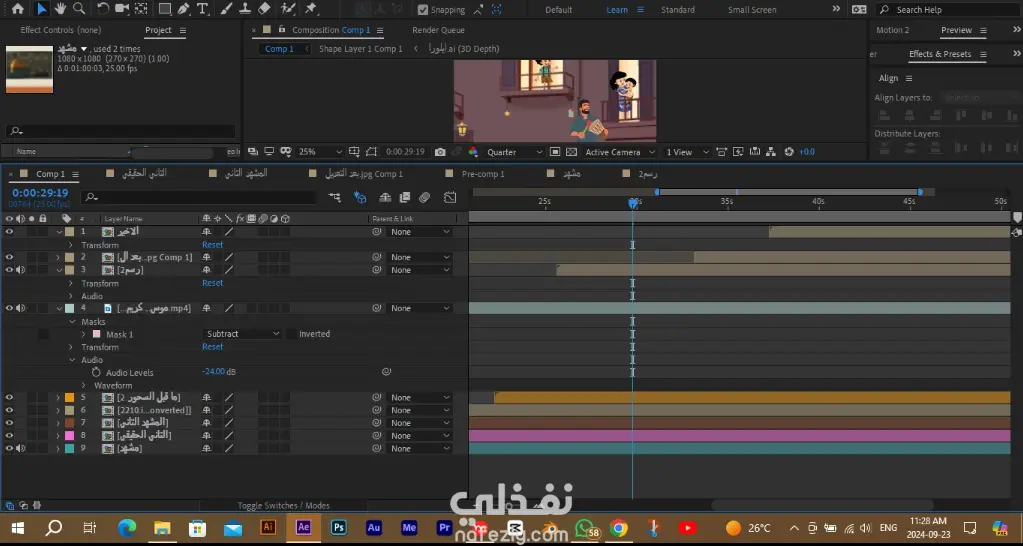
Task: Switch to the Standard workspace
Action: (x=678, y=10)
